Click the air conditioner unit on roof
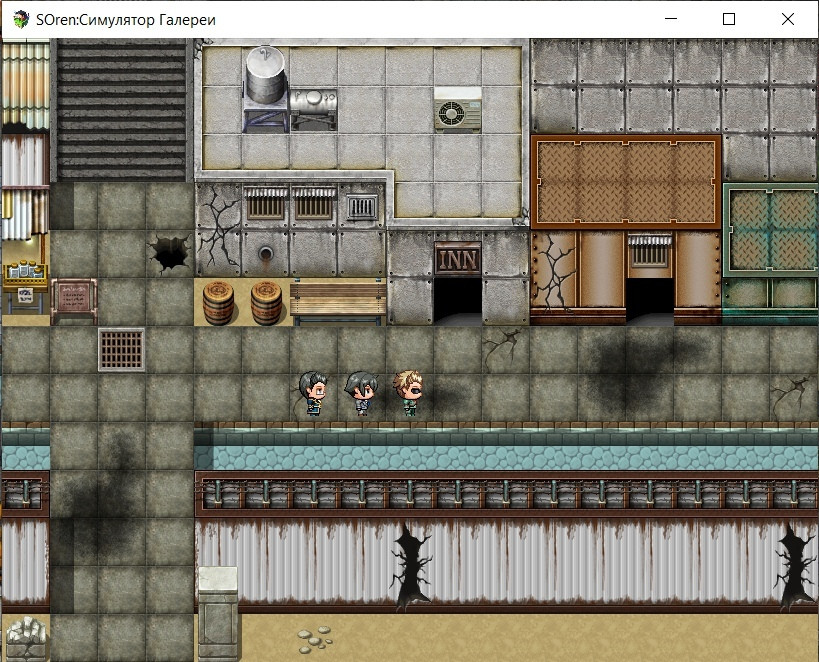819x662 pixels. [458, 109]
